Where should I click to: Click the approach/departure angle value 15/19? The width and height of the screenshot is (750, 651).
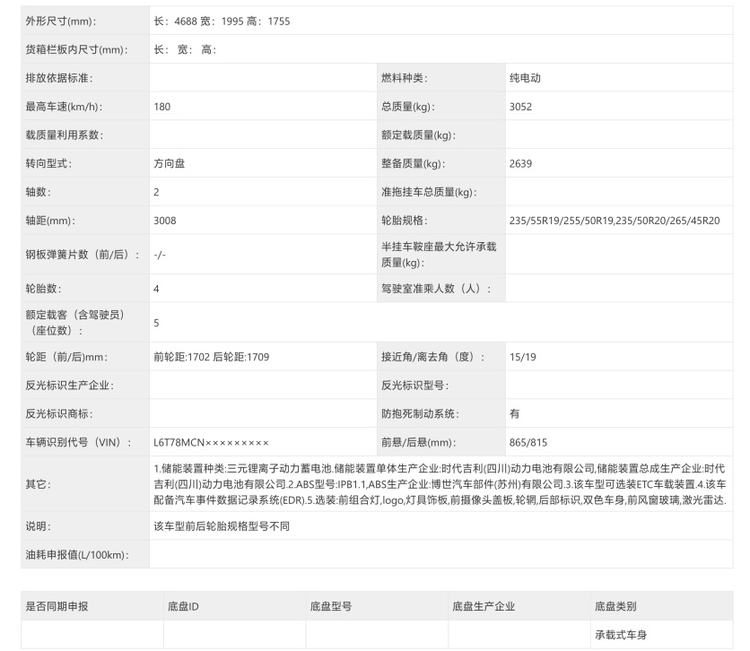(x=522, y=357)
